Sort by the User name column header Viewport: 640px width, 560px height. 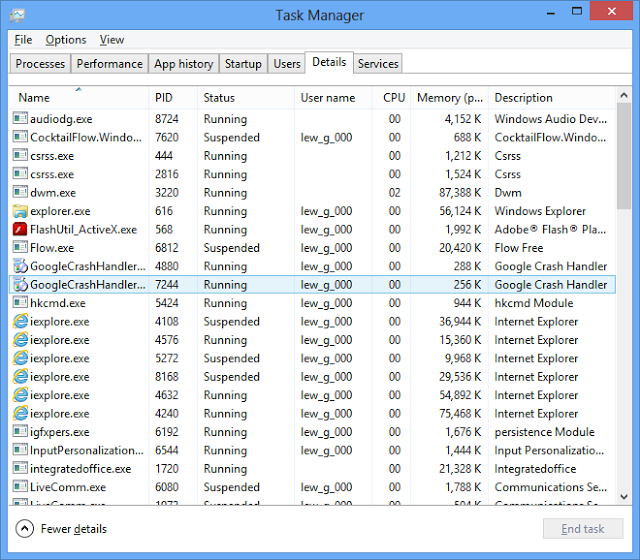[x=333, y=98]
